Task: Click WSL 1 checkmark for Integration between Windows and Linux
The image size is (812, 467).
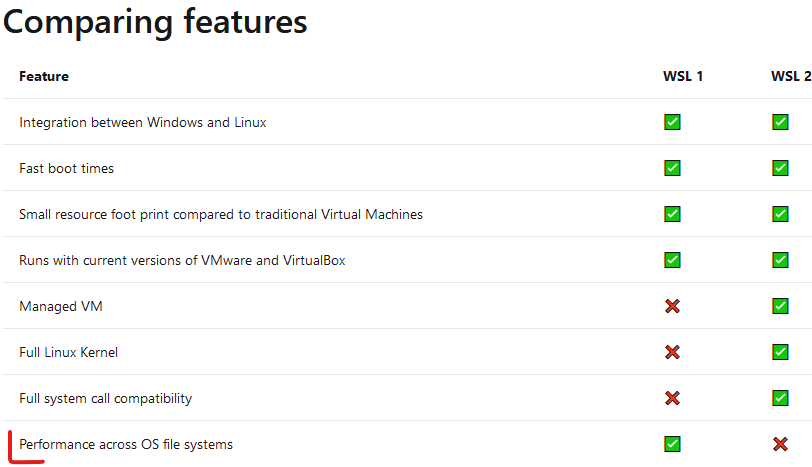Action: [672, 122]
